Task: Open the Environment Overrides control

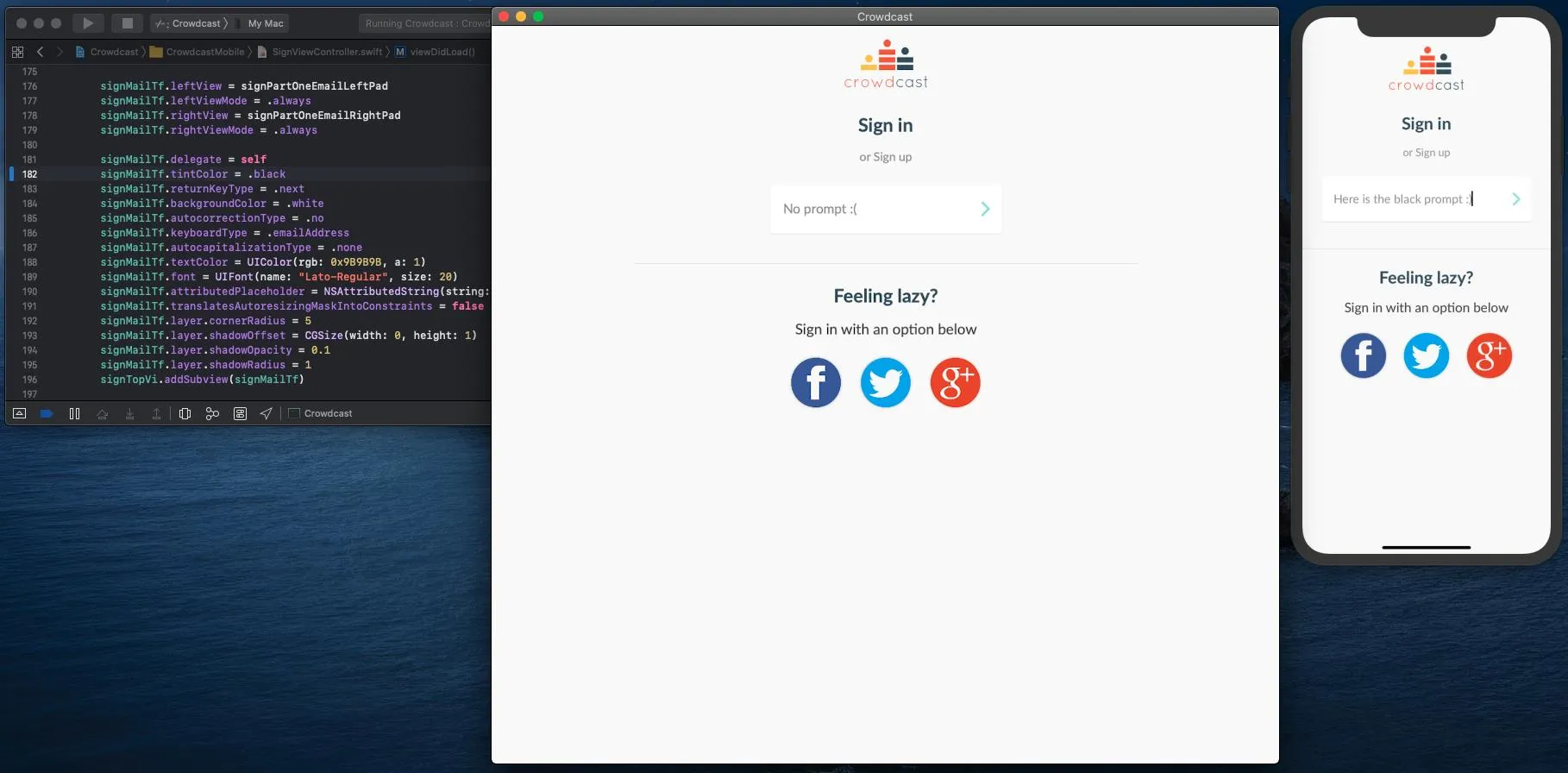Action: click(x=240, y=414)
